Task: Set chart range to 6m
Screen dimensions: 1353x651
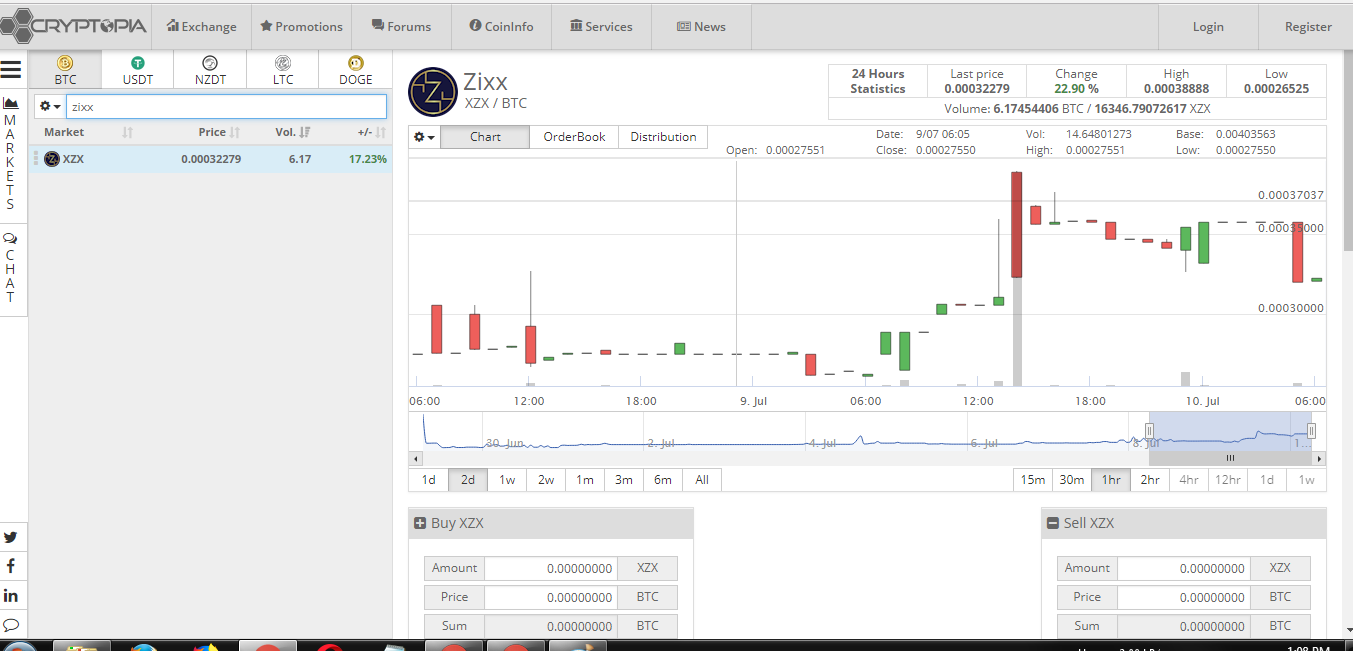Action: pyautogui.click(x=663, y=480)
